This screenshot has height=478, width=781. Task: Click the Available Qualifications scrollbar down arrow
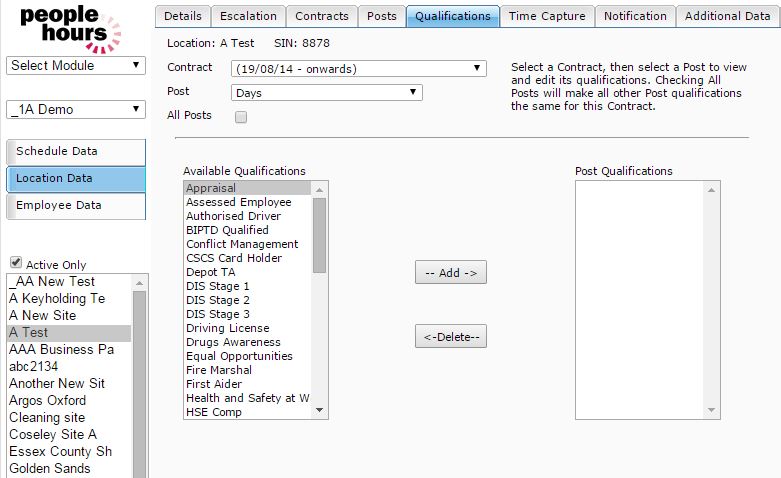pyautogui.click(x=320, y=411)
